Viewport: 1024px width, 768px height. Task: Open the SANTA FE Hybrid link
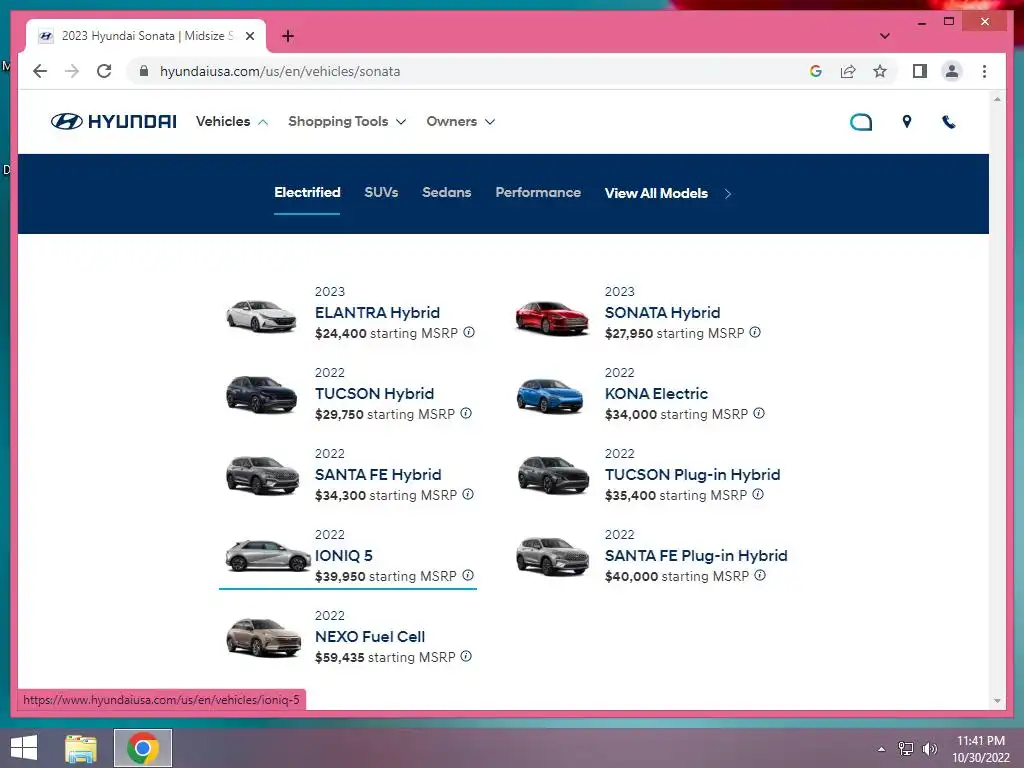[378, 475]
